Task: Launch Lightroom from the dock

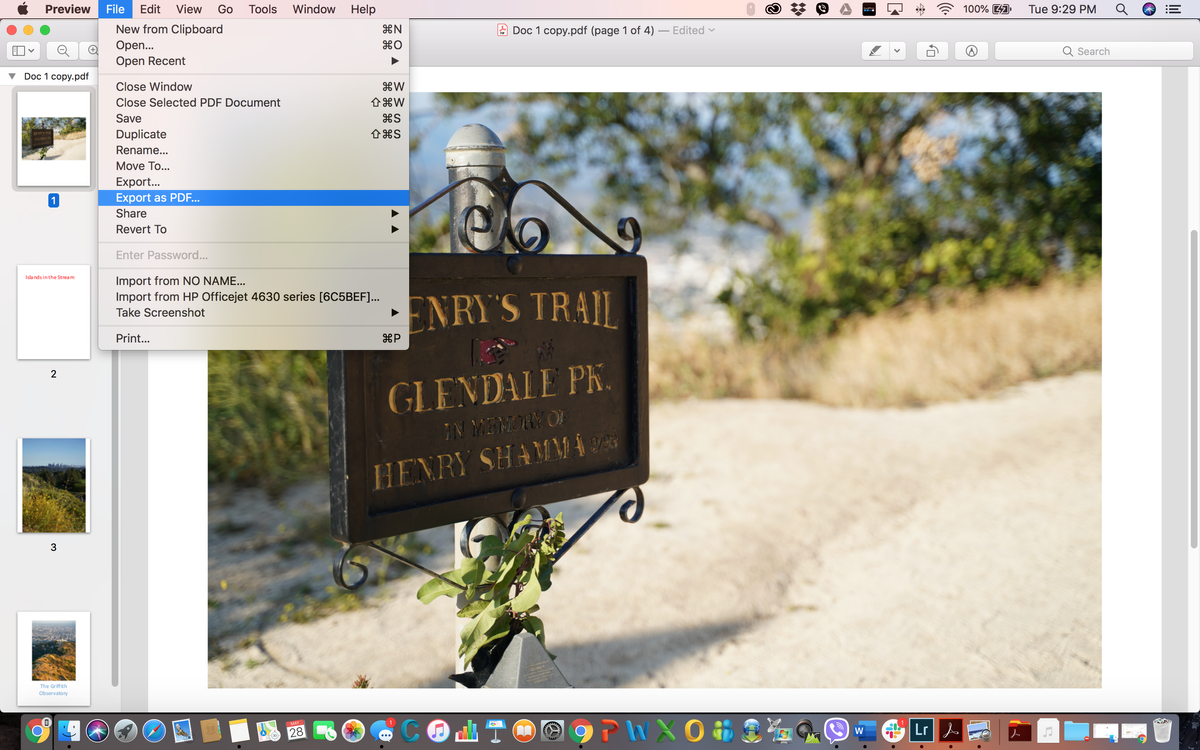Action: (923, 731)
